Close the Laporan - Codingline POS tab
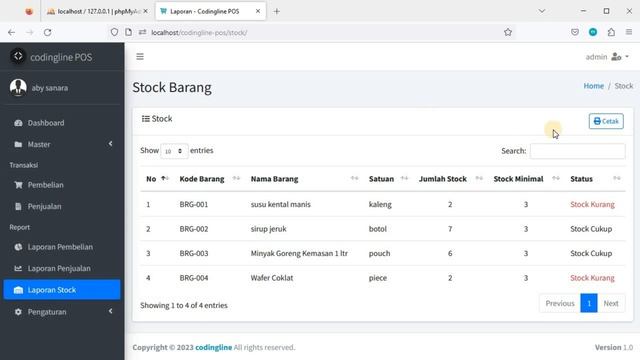The width and height of the screenshot is (640, 360). [x=258, y=11]
